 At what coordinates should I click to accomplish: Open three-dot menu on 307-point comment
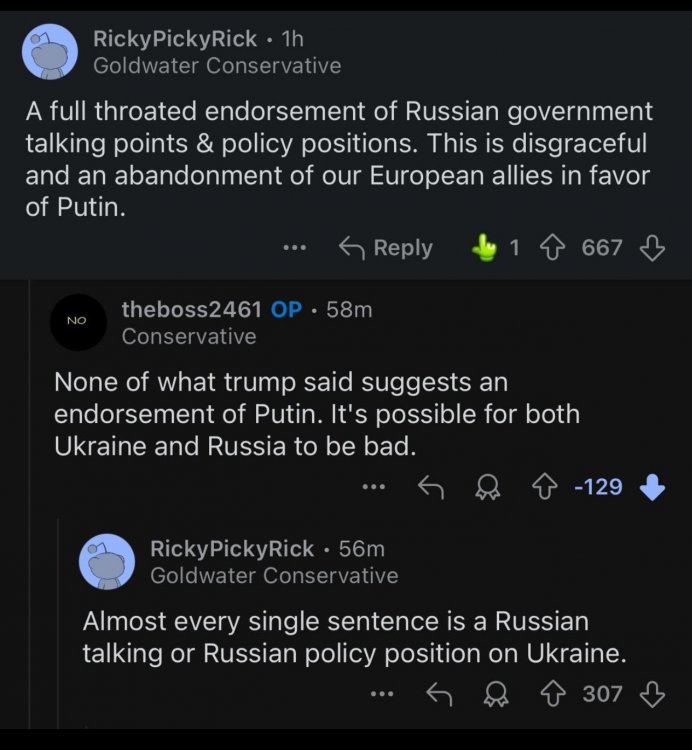[381, 693]
